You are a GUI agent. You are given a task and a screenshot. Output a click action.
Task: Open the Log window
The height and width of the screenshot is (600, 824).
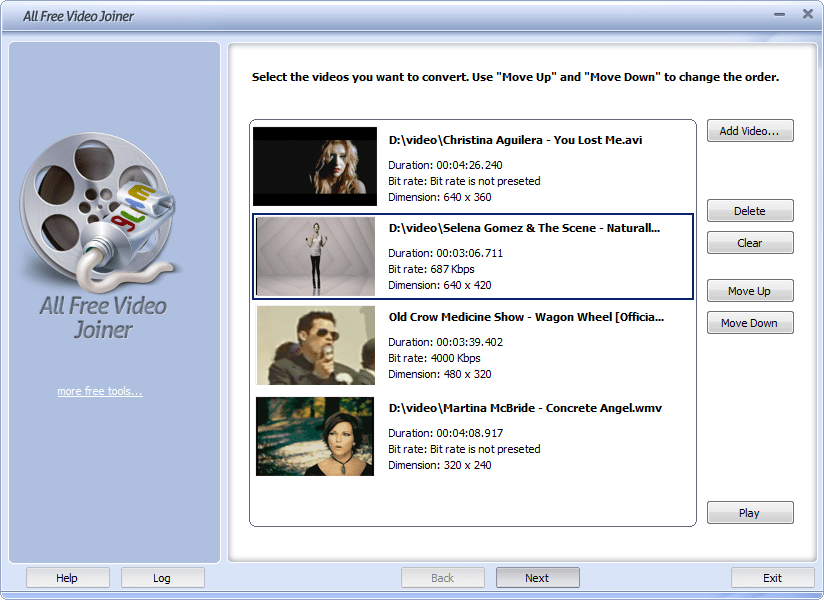162,577
